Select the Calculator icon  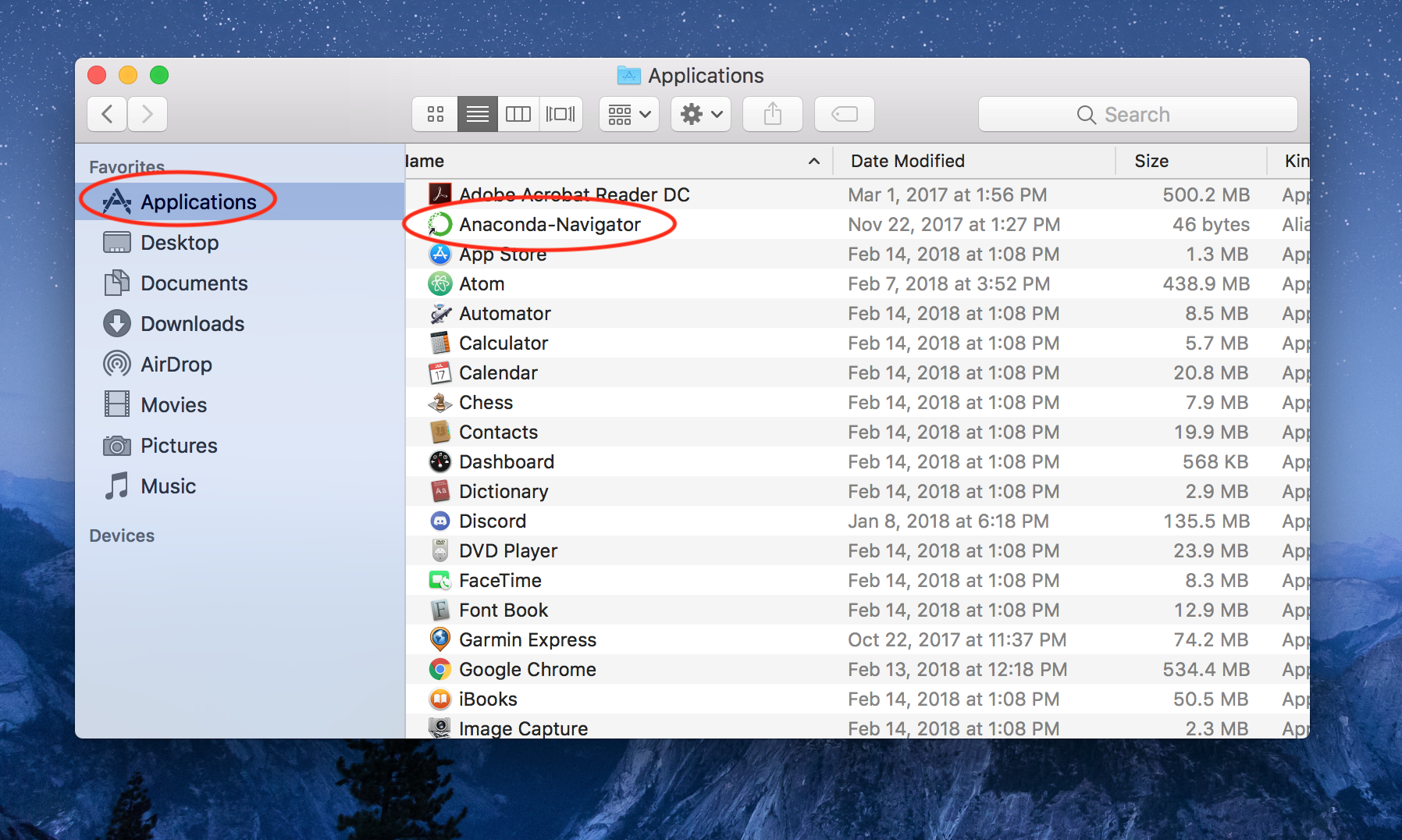[440, 343]
